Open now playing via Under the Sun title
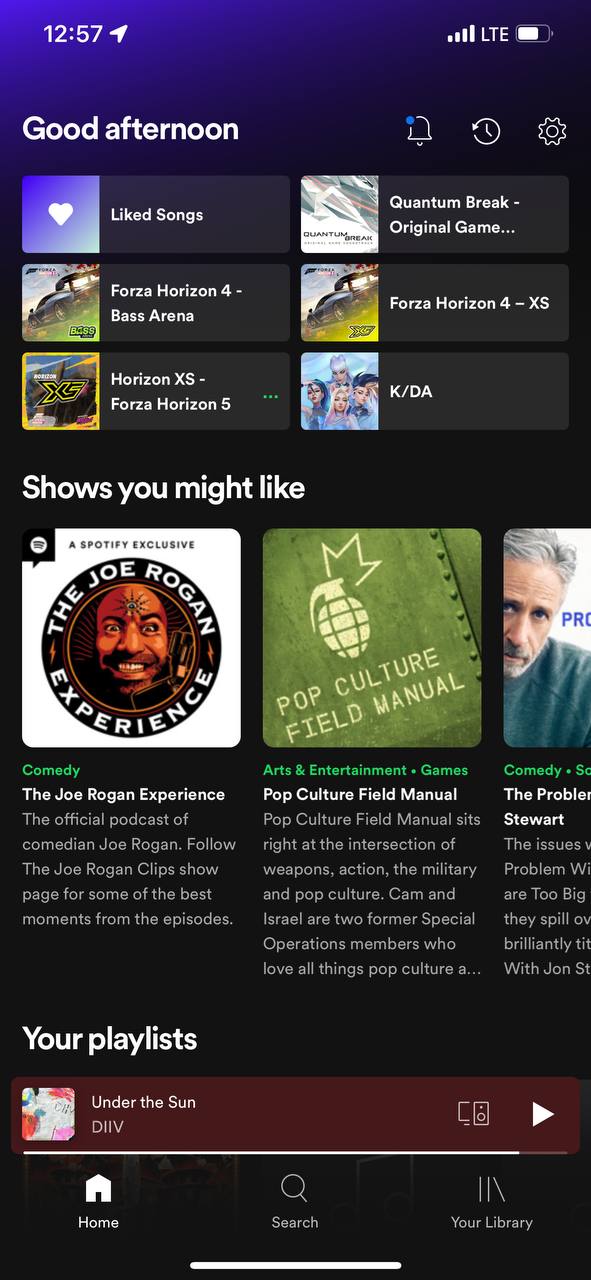The width and height of the screenshot is (591, 1280). [x=144, y=1102]
